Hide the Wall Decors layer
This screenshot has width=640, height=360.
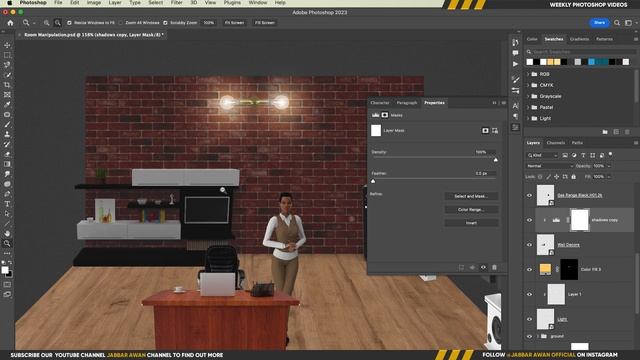coord(529,245)
